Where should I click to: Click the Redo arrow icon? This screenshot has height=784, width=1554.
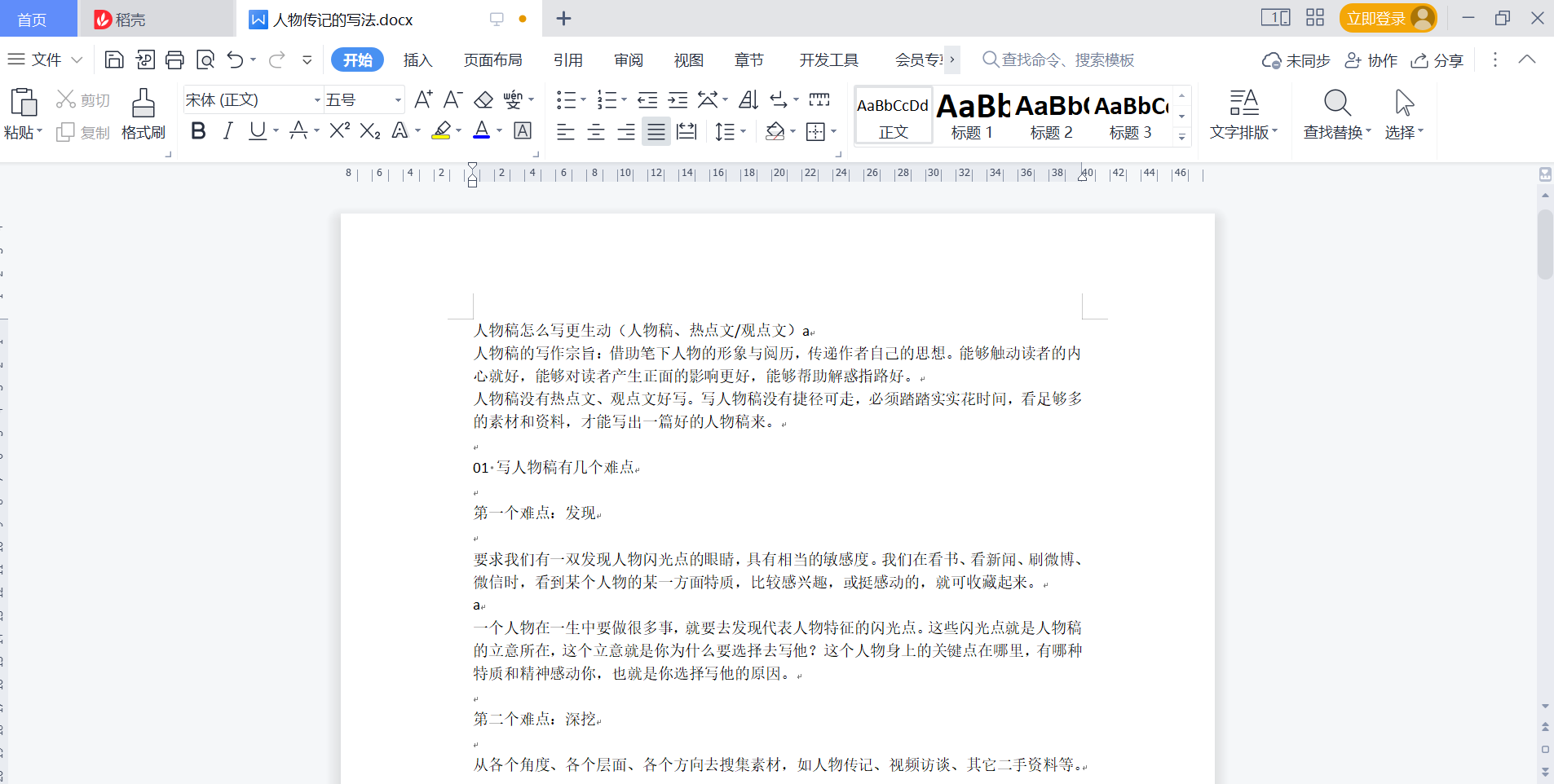pos(277,59)
